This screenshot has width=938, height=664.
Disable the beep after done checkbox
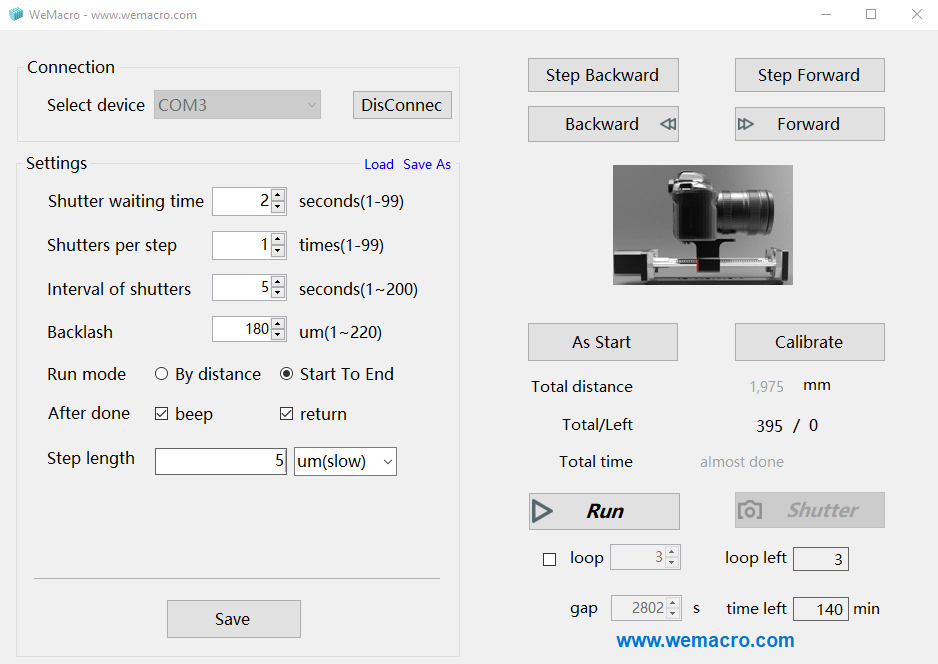click(x=162, y=414)
